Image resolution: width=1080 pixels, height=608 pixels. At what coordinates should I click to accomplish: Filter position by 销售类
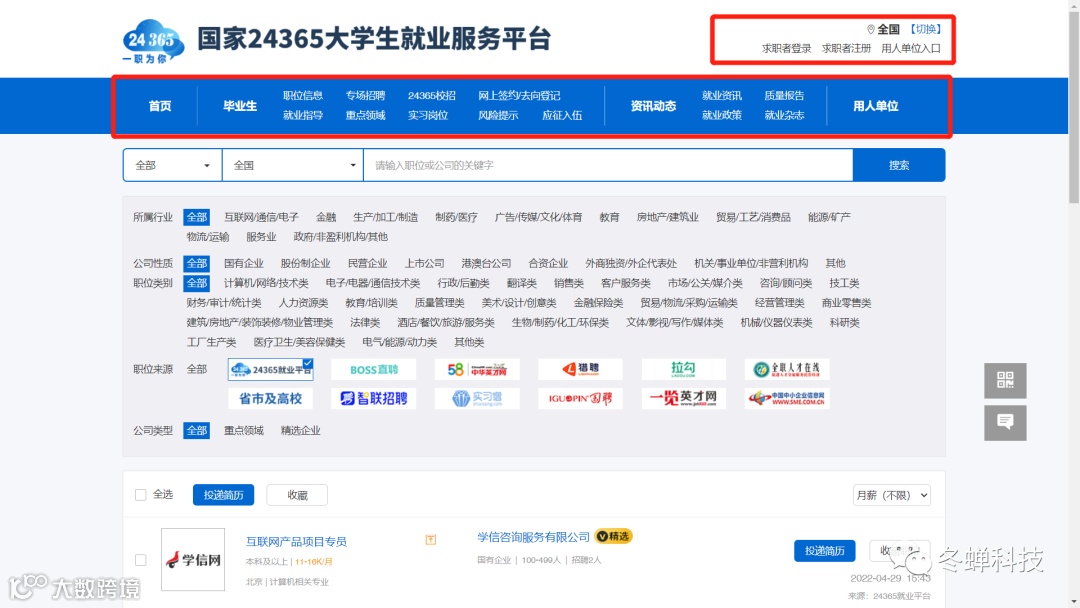pos(568,283)
